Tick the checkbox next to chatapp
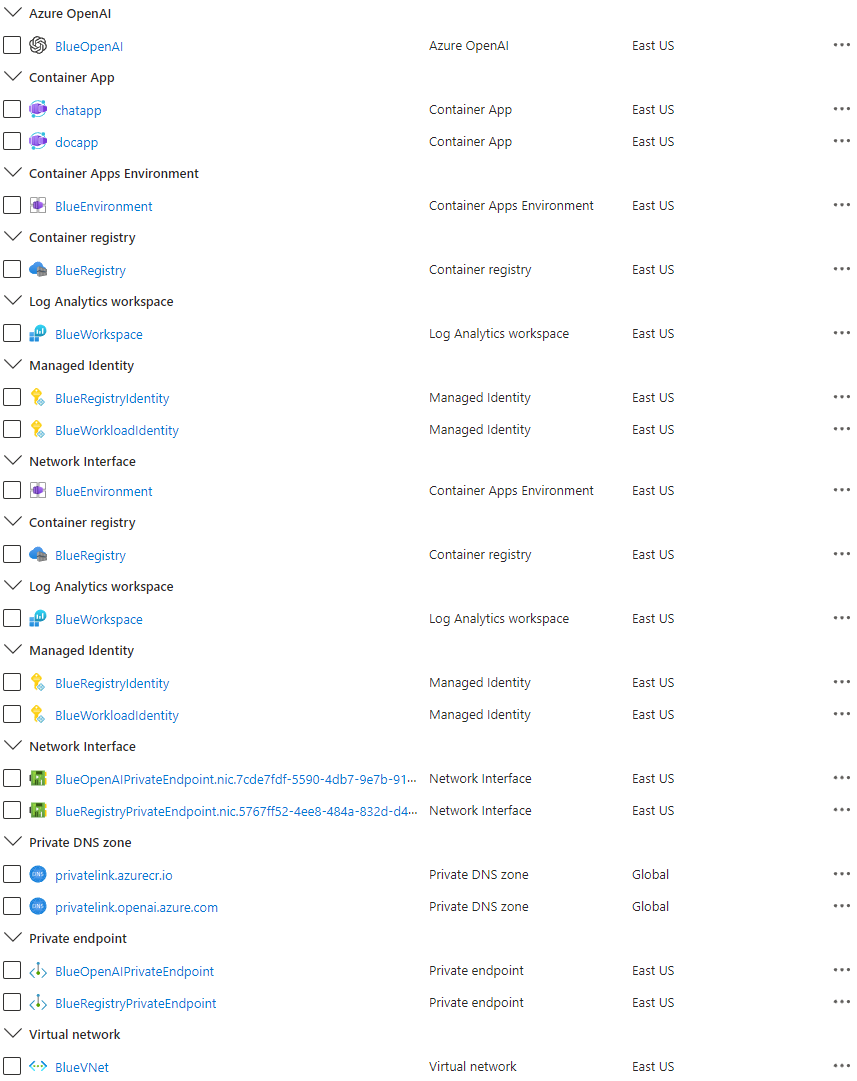The width and height of the screenshot is (857, 1081). (12, 109)
